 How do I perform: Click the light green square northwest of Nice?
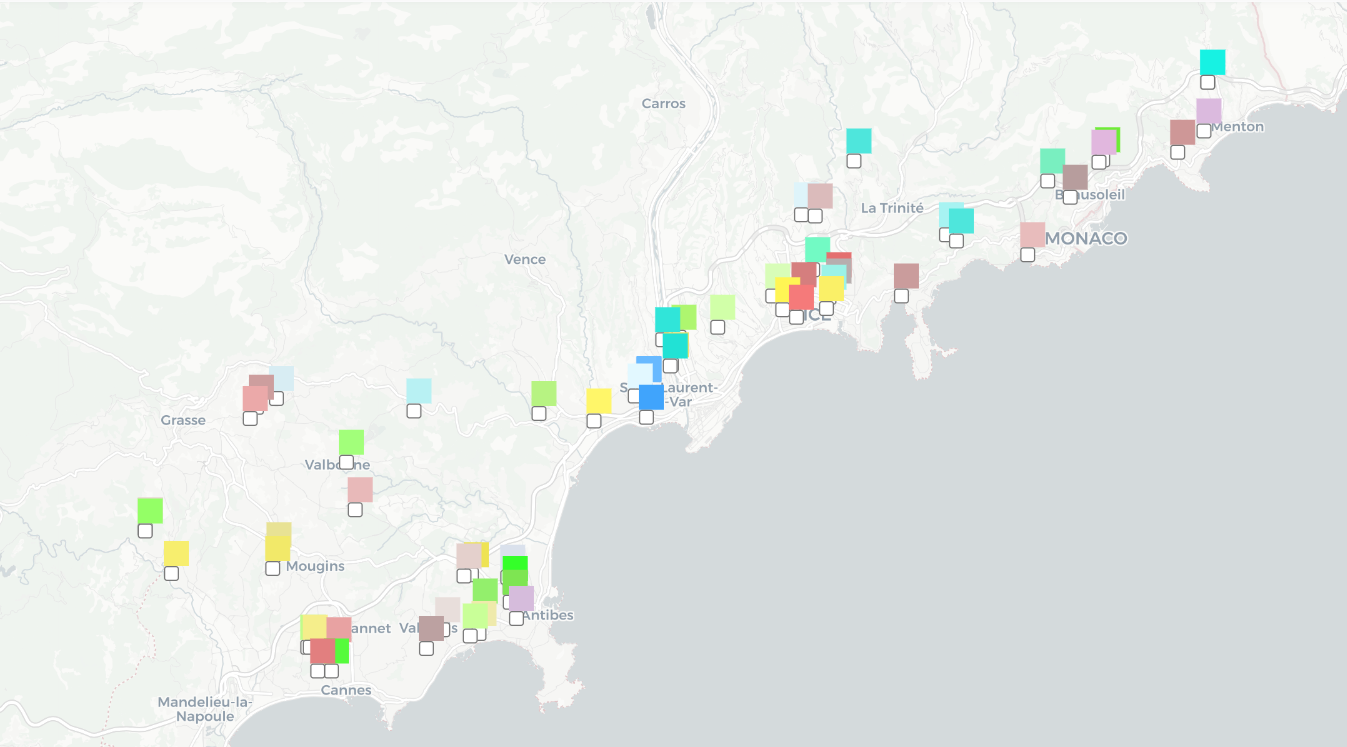coord(722,307)
